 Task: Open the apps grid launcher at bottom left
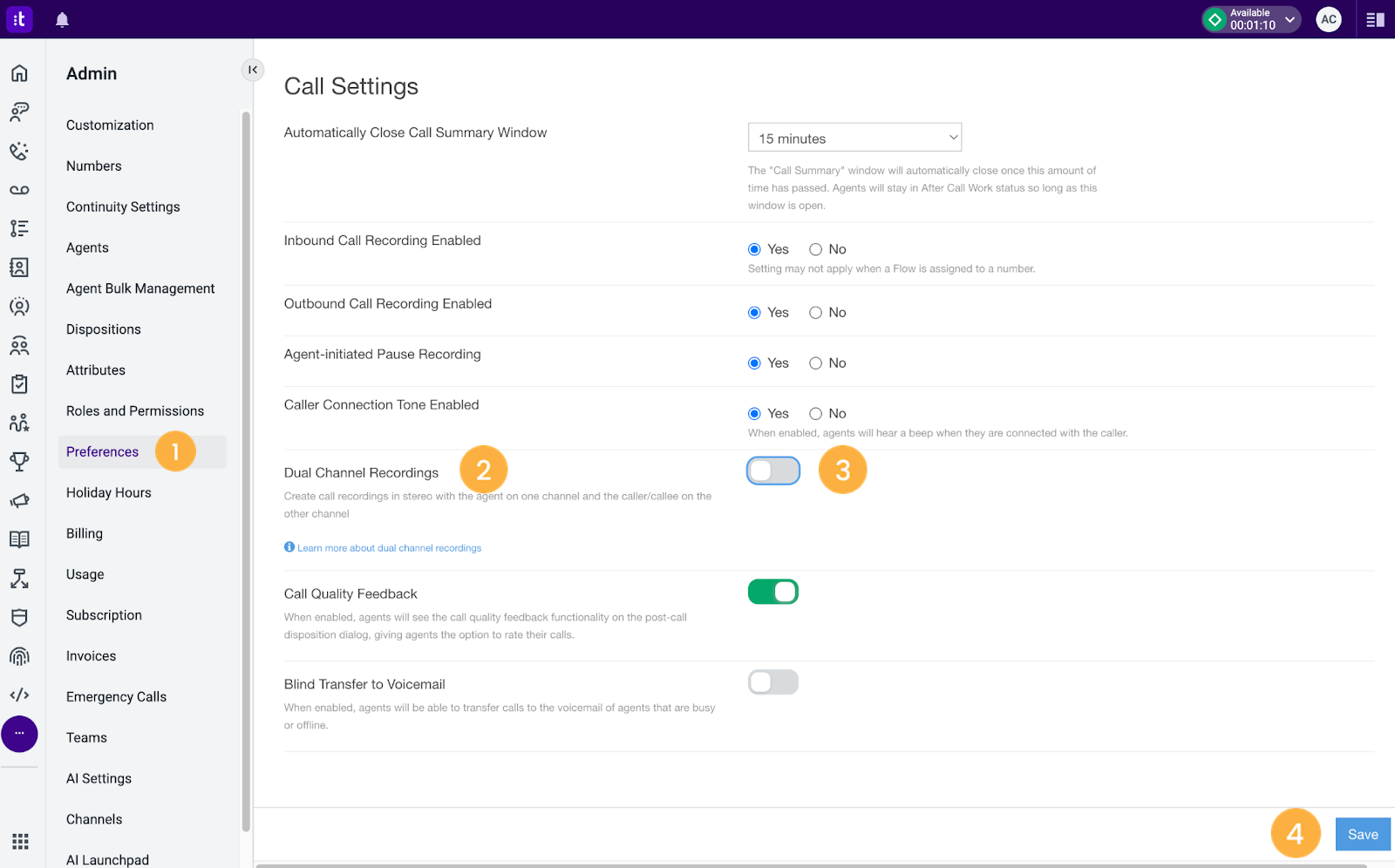(x=19, y=841)
